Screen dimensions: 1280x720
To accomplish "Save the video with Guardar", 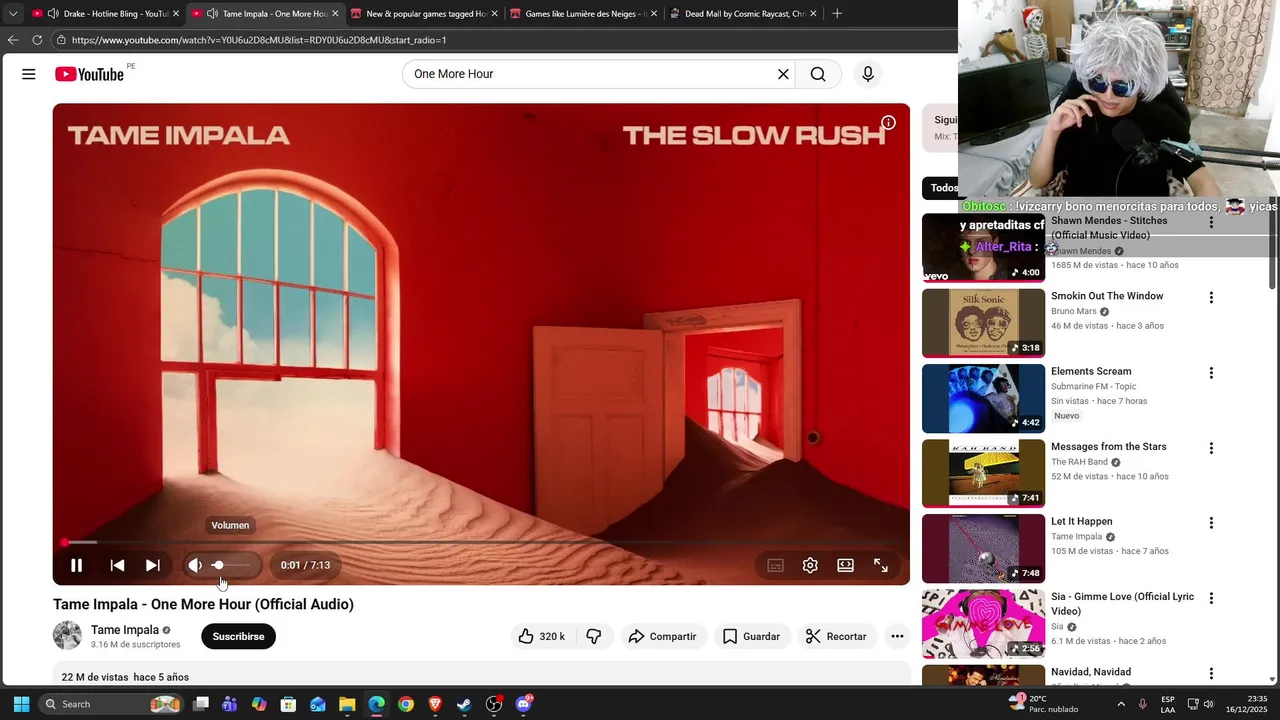I will (751, 636).
